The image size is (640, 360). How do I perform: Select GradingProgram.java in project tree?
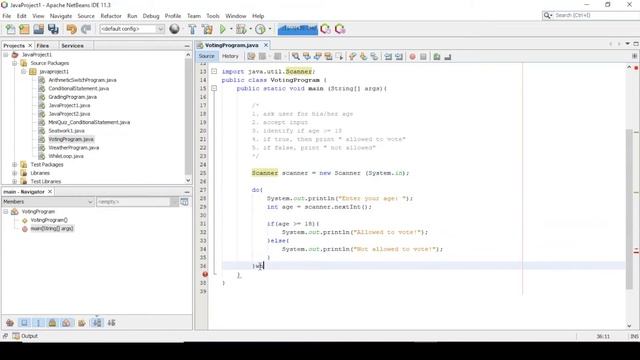click(73, 97)
